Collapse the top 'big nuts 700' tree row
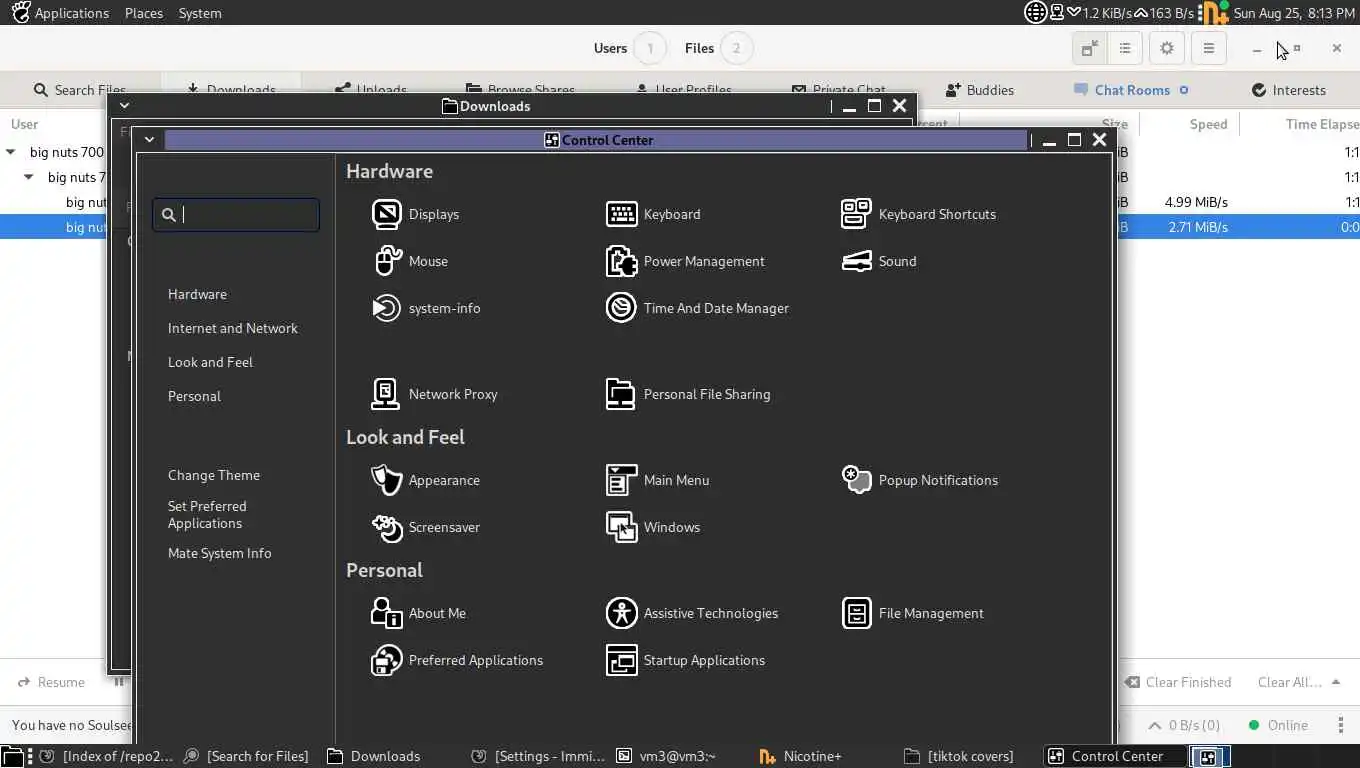Screen dimensions: 1360x768 point(11,152)
